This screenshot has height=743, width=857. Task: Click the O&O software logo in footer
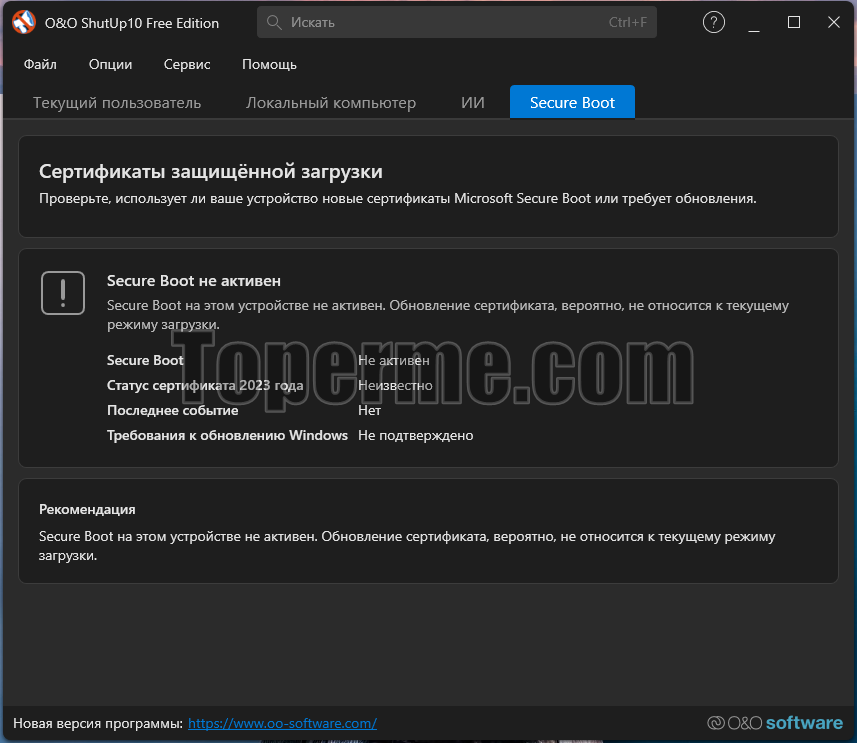pos(775,723)
